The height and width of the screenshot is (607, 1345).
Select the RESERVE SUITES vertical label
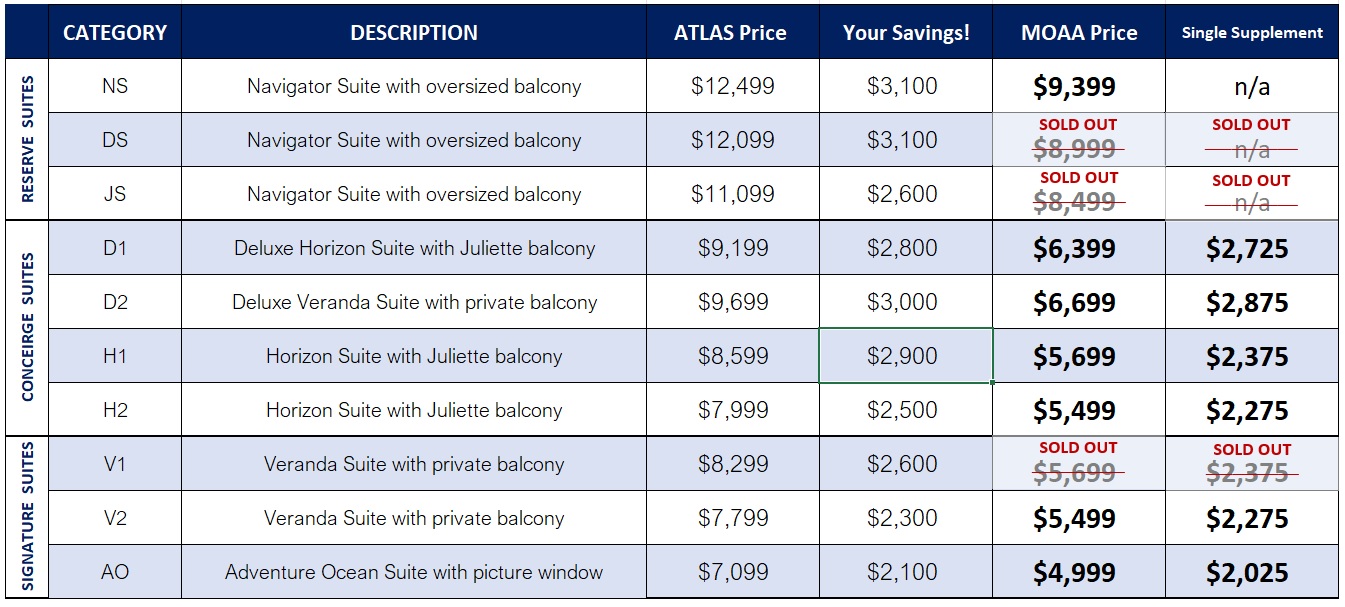(x=27, y=139)
